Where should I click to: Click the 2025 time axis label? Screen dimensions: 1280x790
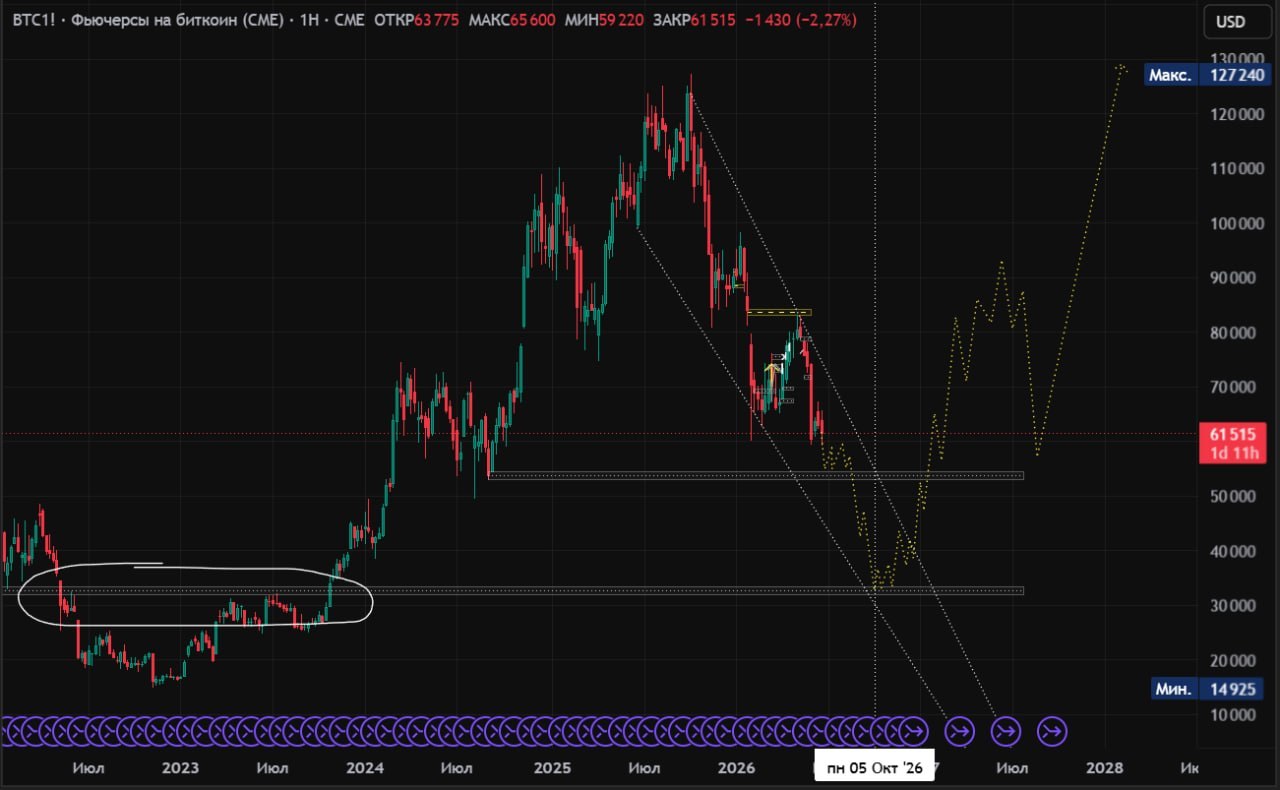pos(551,768)
